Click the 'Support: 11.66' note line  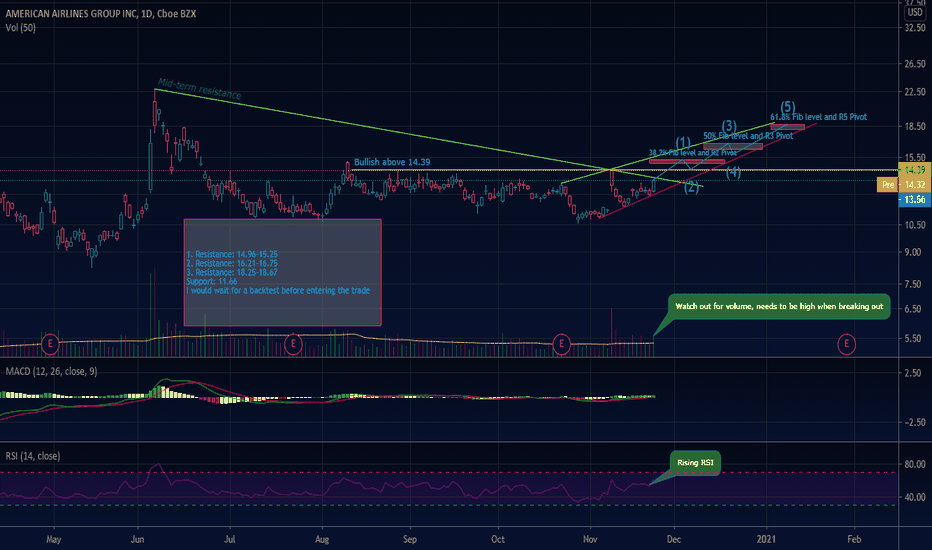coord(212,281)
